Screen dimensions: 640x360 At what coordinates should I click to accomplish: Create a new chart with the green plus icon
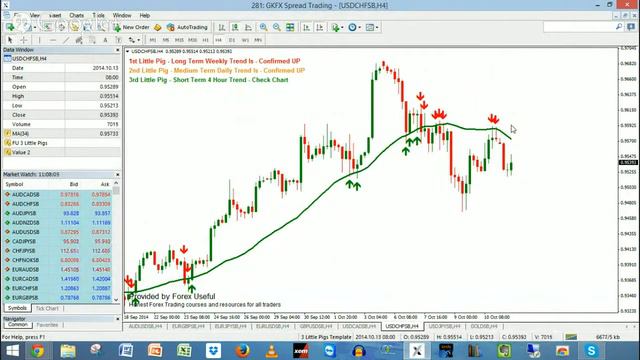pyautogui.click(x=10, y=27)
